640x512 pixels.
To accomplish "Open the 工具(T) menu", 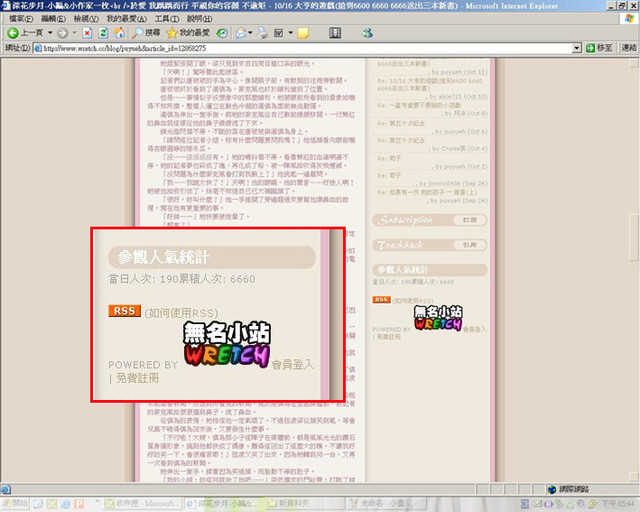I will pos(167,19).
